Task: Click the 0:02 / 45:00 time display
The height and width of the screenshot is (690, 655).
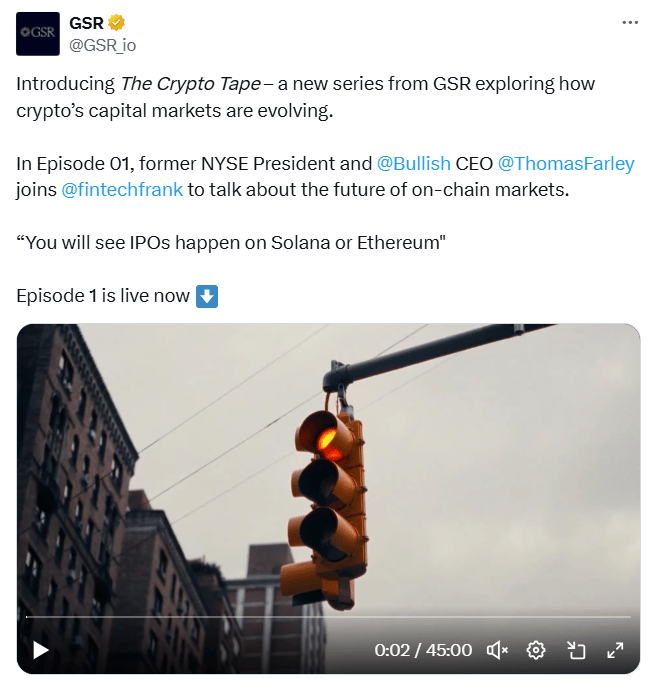Action: (423, 650)
